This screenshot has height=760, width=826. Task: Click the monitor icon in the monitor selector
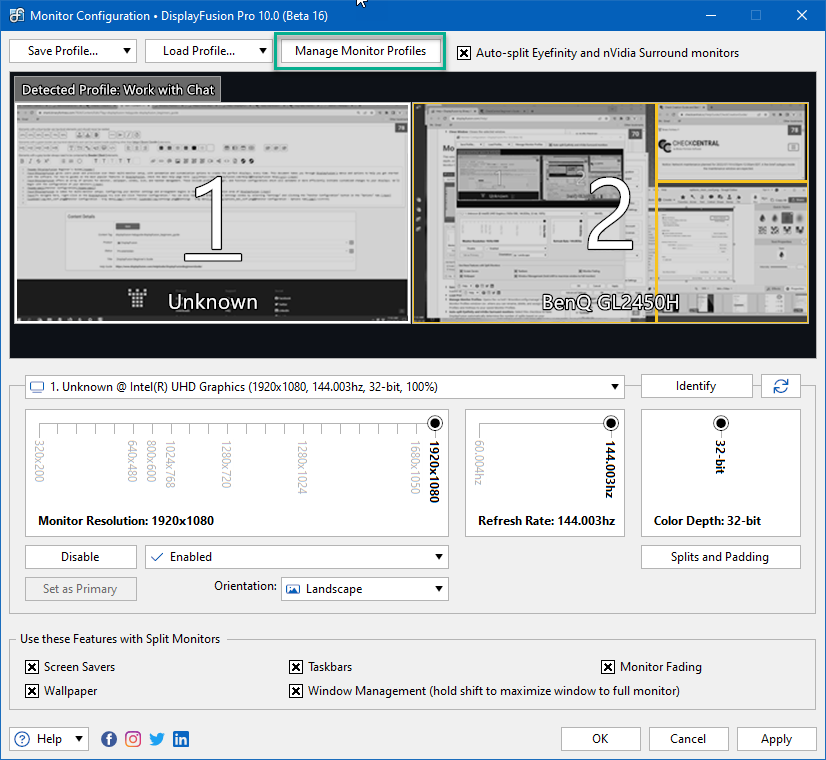[x=37, y=387]
